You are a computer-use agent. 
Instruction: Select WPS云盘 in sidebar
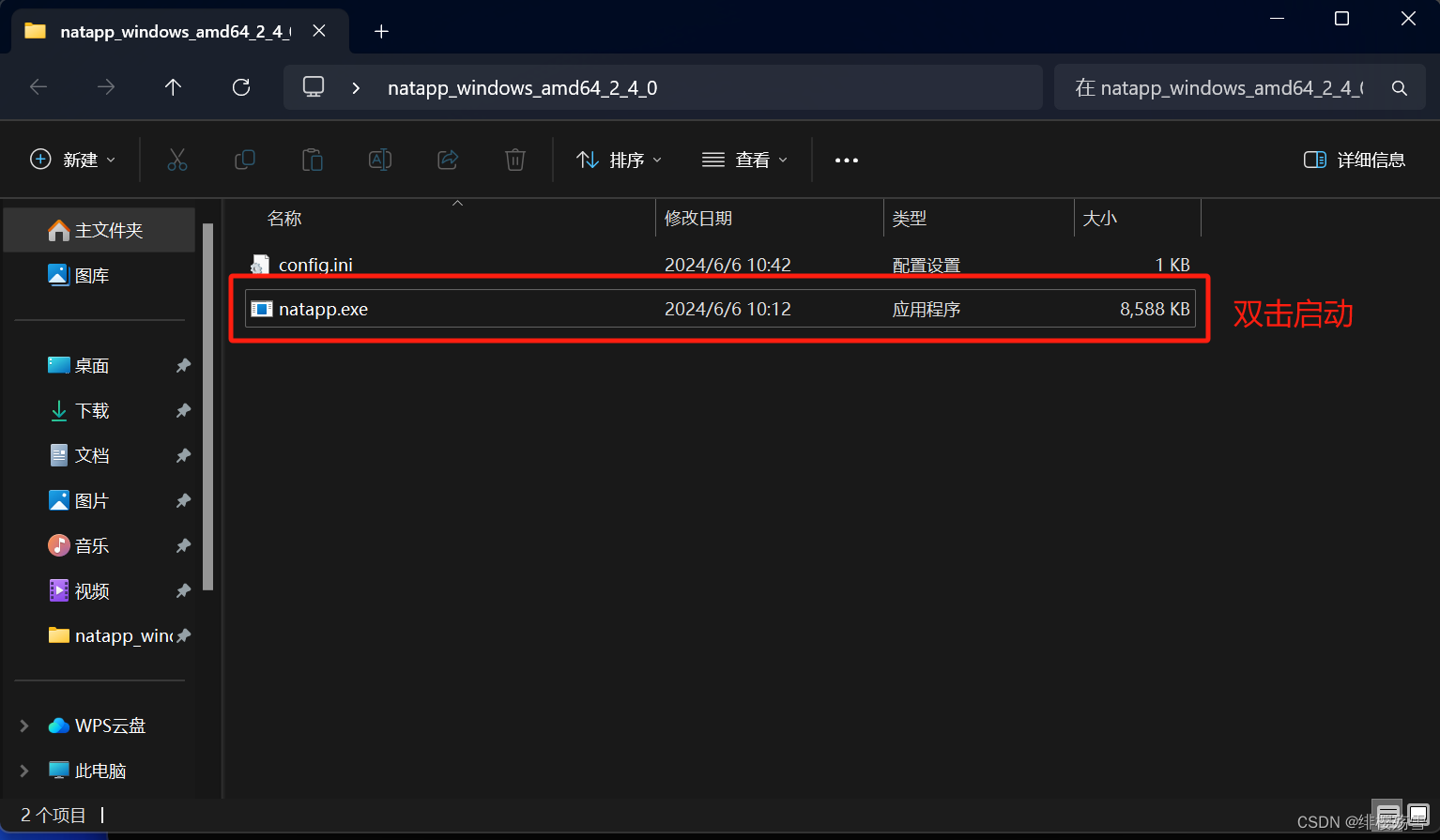click(x=110, y=725)
